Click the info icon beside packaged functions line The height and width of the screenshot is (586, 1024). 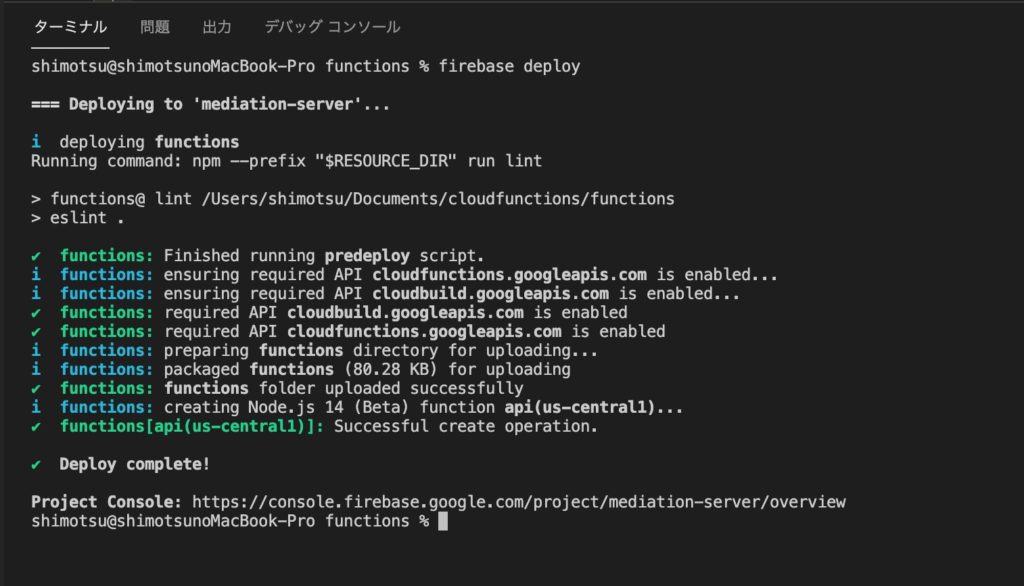click(36, 369)
